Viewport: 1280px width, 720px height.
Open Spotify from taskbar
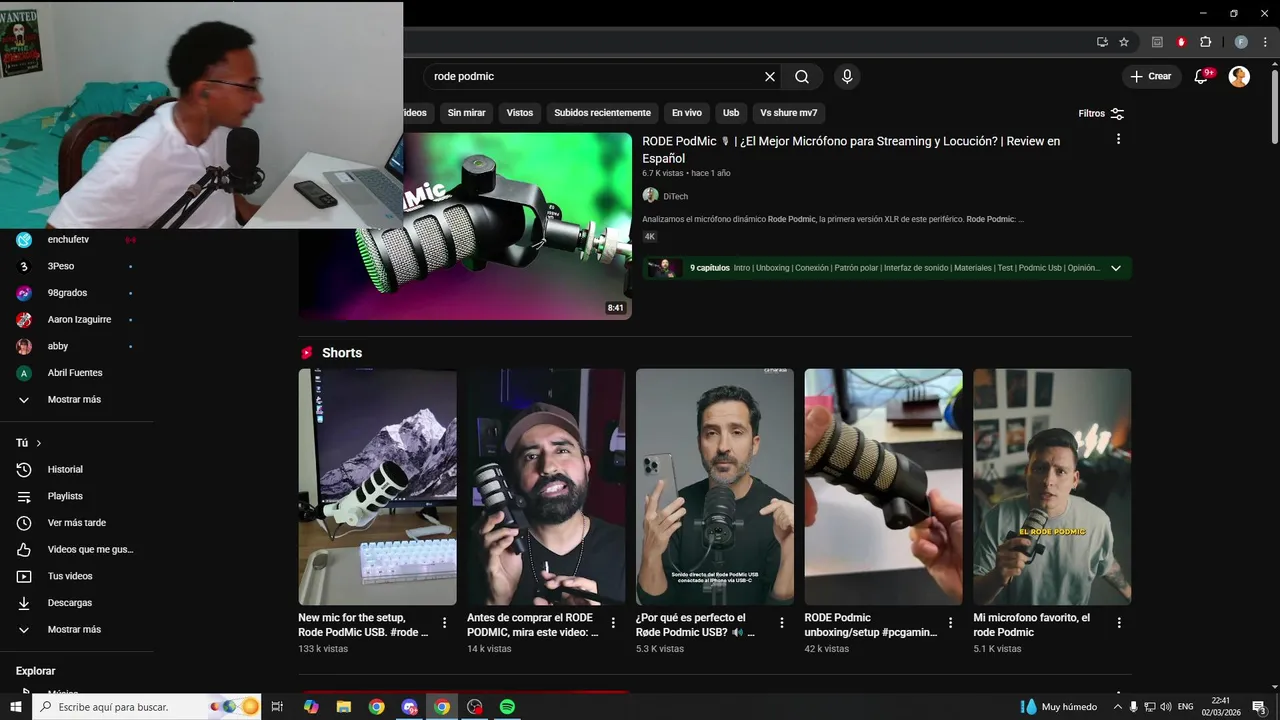[507, 707]
